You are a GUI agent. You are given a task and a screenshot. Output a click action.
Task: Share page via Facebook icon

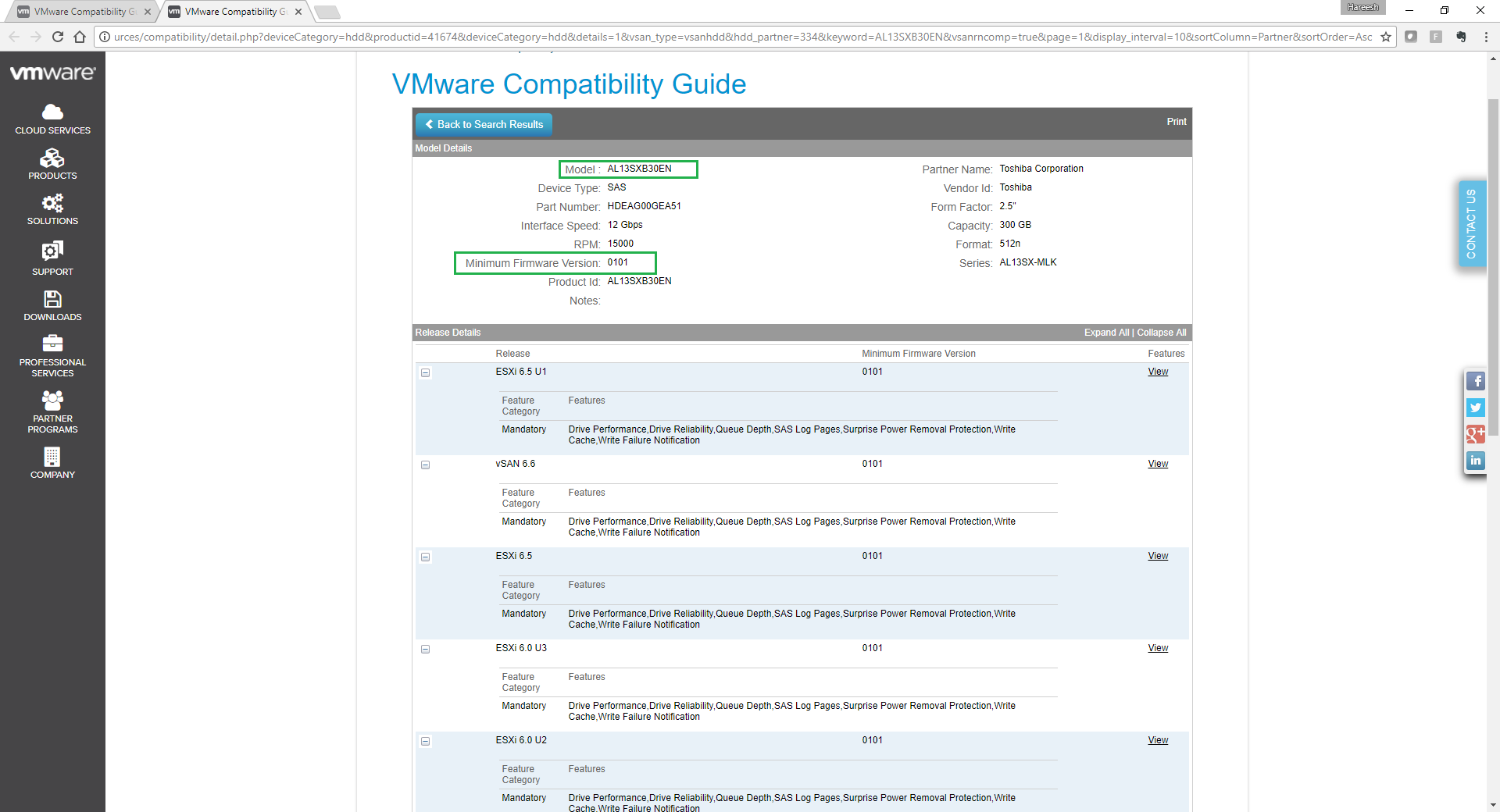click(1475, 381)
